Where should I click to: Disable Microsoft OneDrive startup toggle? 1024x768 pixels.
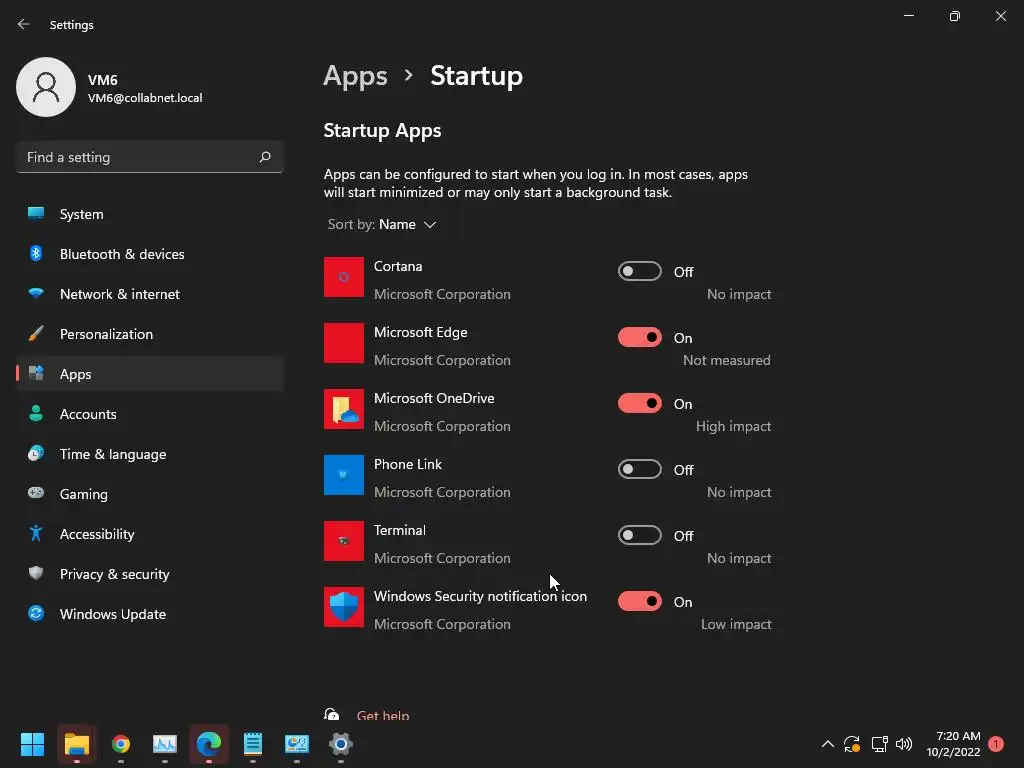[x=639, y=403]
